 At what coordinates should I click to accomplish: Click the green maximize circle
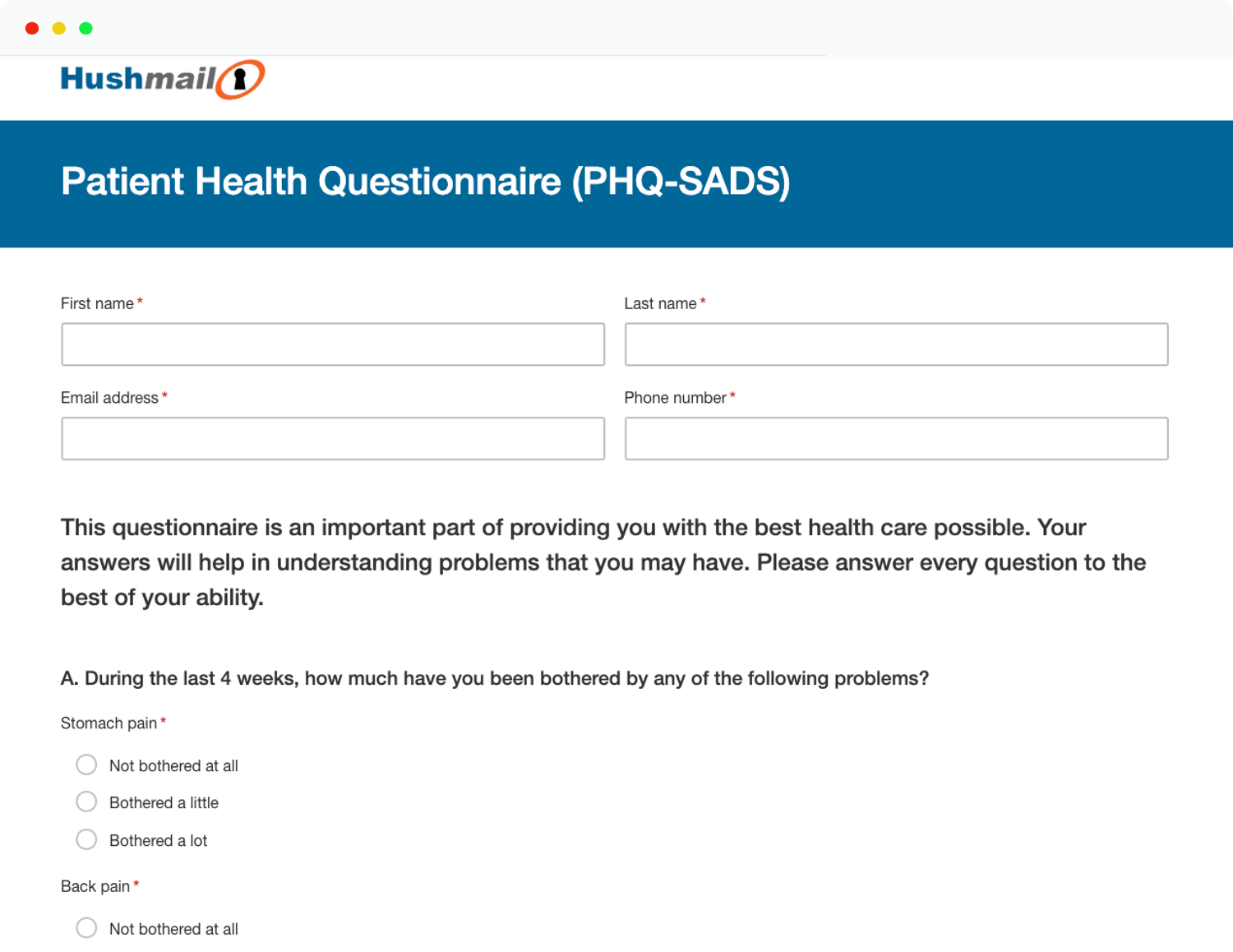[85, 27]
